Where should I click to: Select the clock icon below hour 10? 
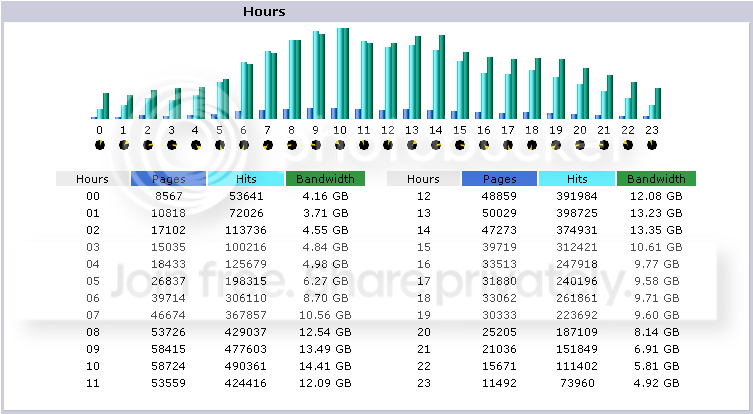coord(340,145)
